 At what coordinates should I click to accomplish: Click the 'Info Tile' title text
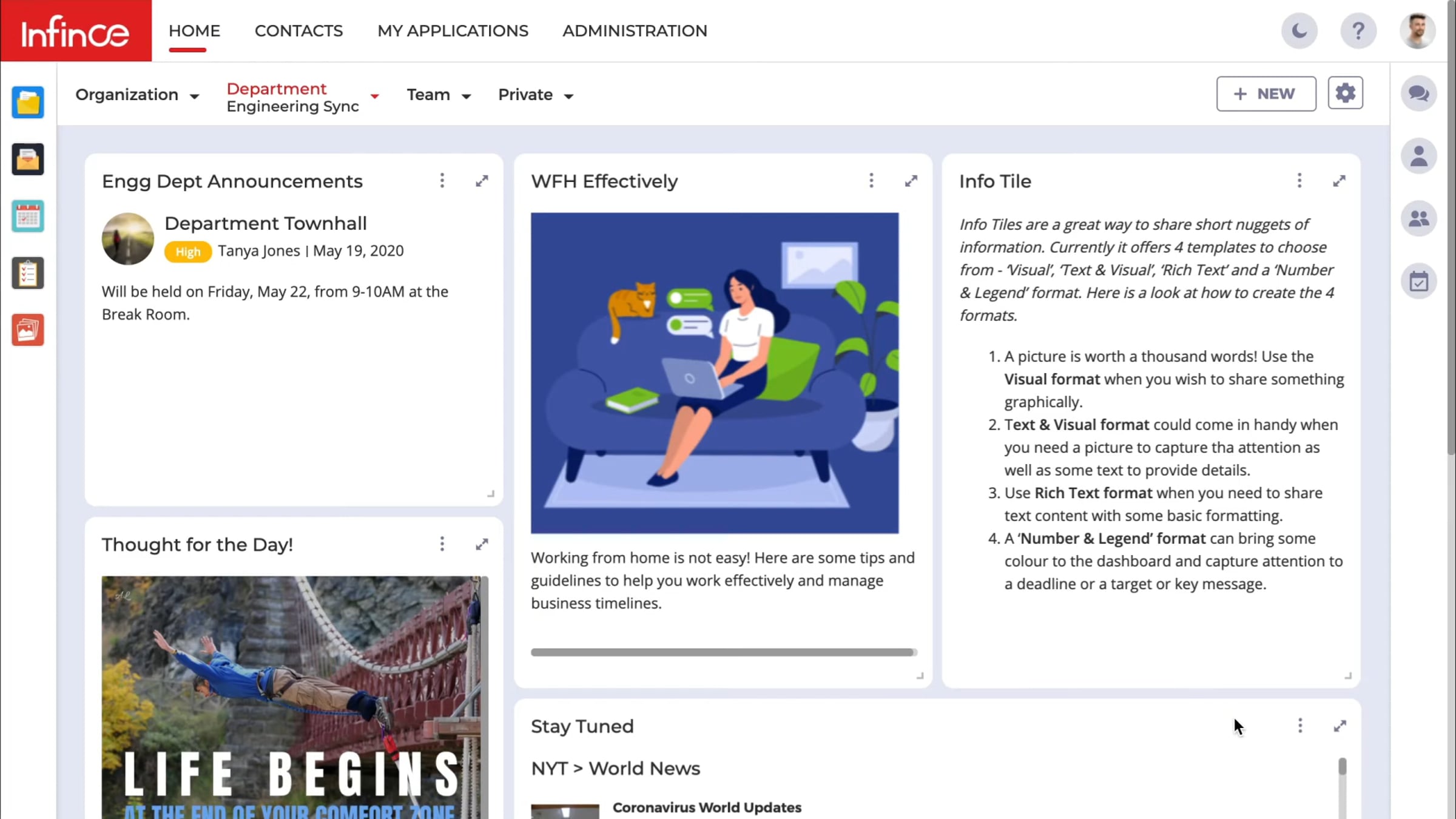pos(995,181)
